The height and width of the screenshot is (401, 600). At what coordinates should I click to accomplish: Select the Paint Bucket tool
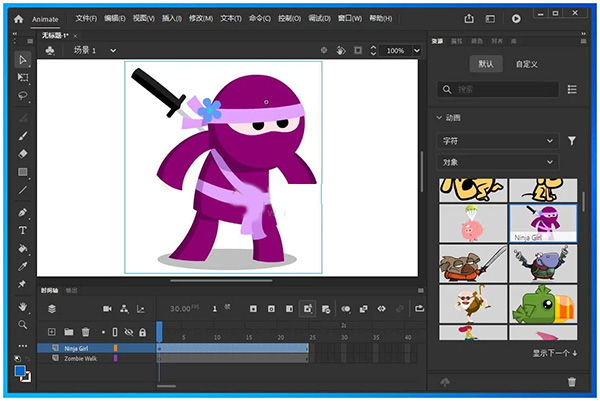click(x=23, y=248)
